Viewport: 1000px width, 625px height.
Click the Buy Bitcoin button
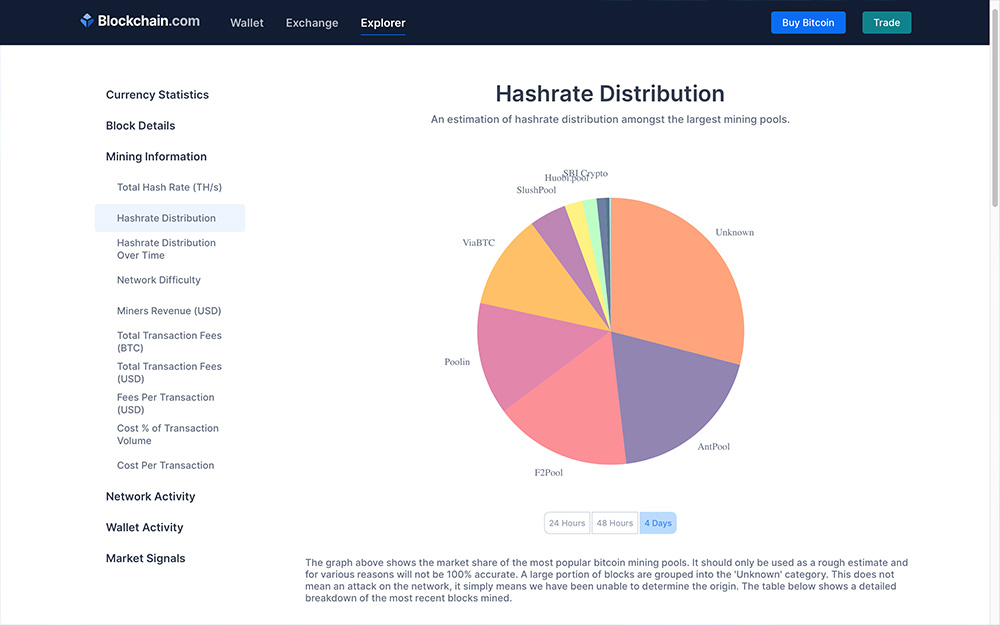click(x=808, y=22)
